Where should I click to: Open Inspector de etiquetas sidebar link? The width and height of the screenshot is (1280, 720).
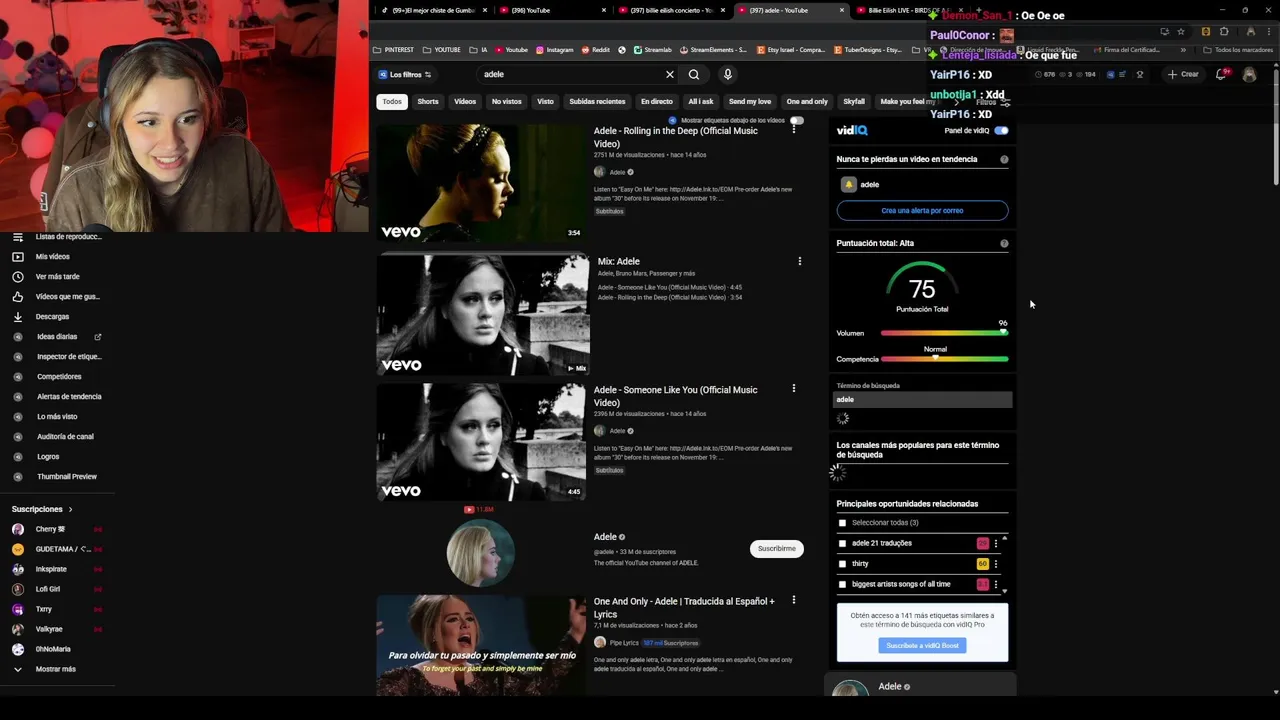coord(69,357)
